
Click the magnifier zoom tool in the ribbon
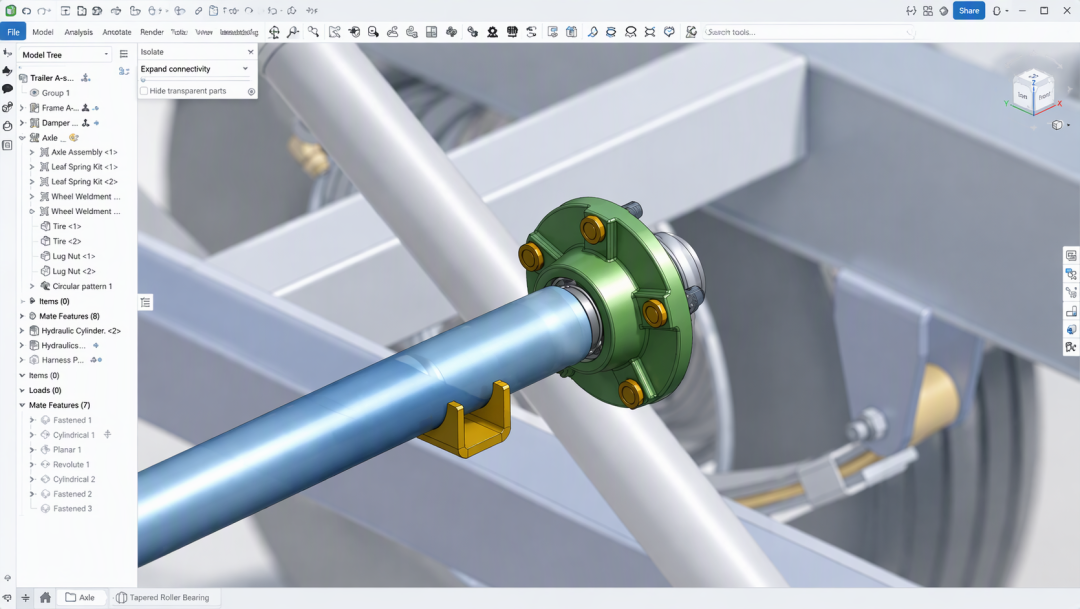tap(293, 32)
